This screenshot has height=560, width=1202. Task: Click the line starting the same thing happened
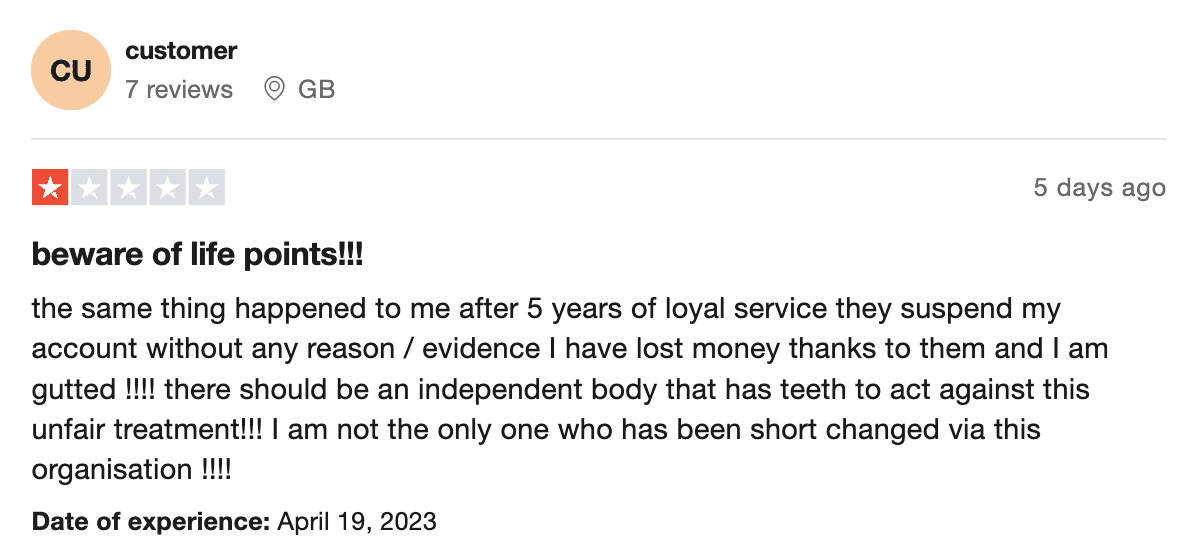546,309
